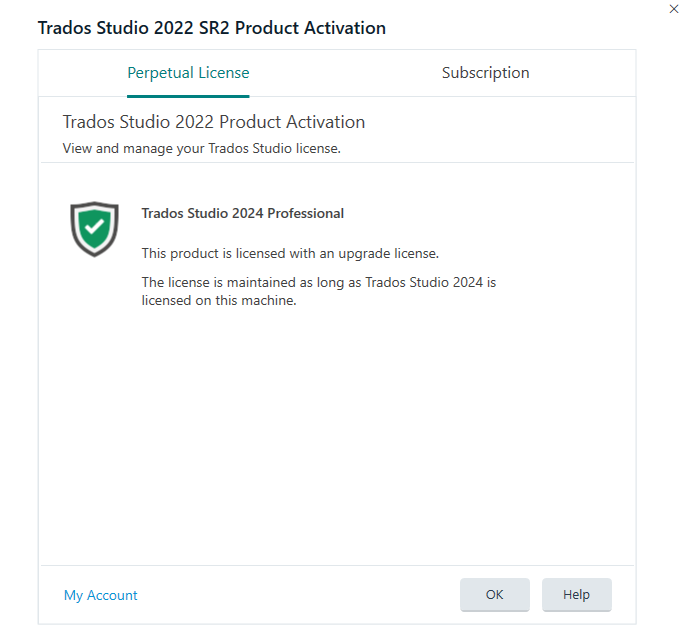Confirm the dialog with the OK button
Viewport: 684px width, 642px height.
coord(495,595)
